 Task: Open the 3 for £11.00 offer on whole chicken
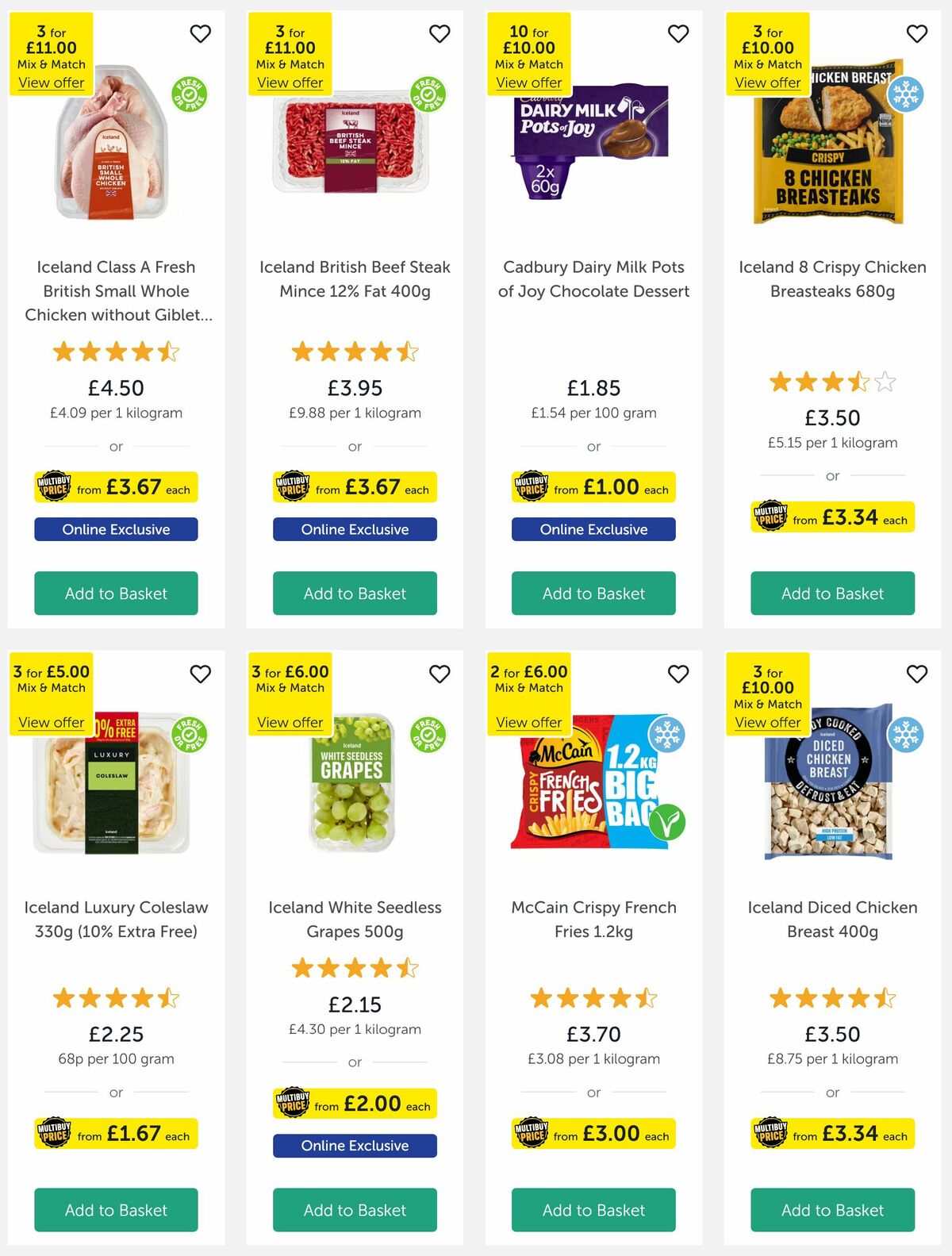pyautogui.click(x=51, y=83)
